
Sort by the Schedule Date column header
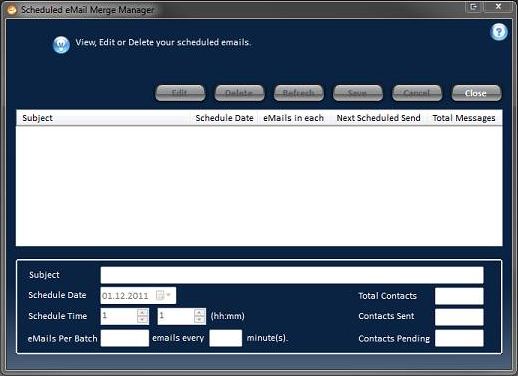click(x=224, y=118)
